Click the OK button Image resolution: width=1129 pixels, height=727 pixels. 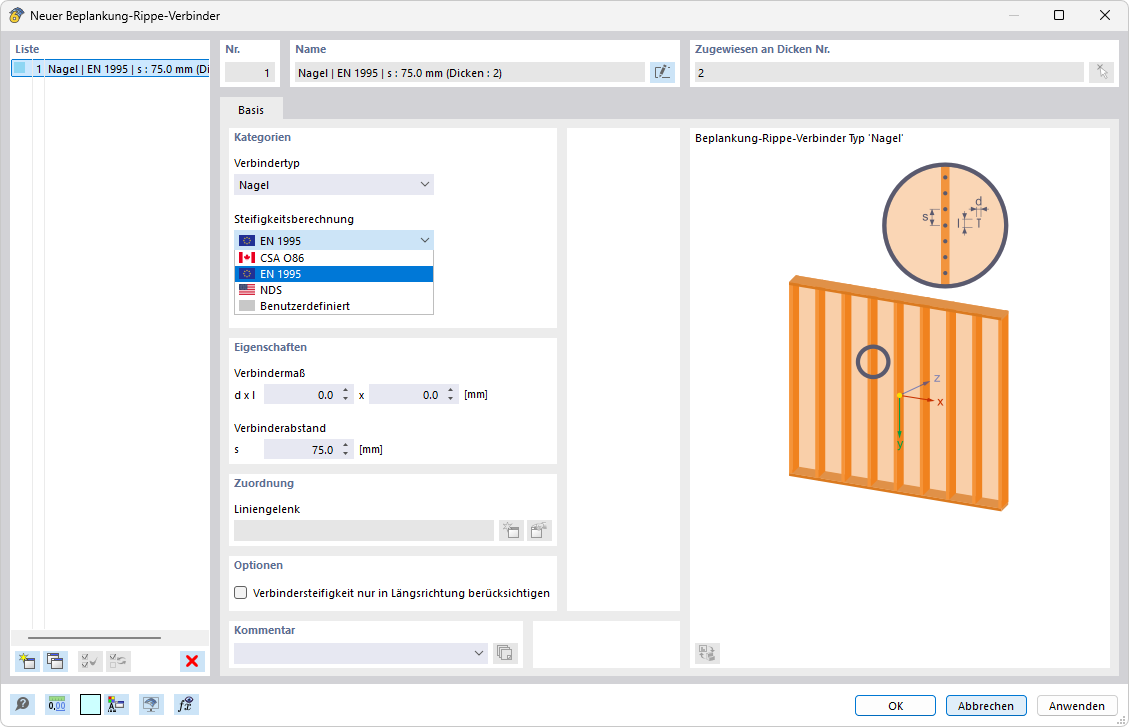pos(895,705)
